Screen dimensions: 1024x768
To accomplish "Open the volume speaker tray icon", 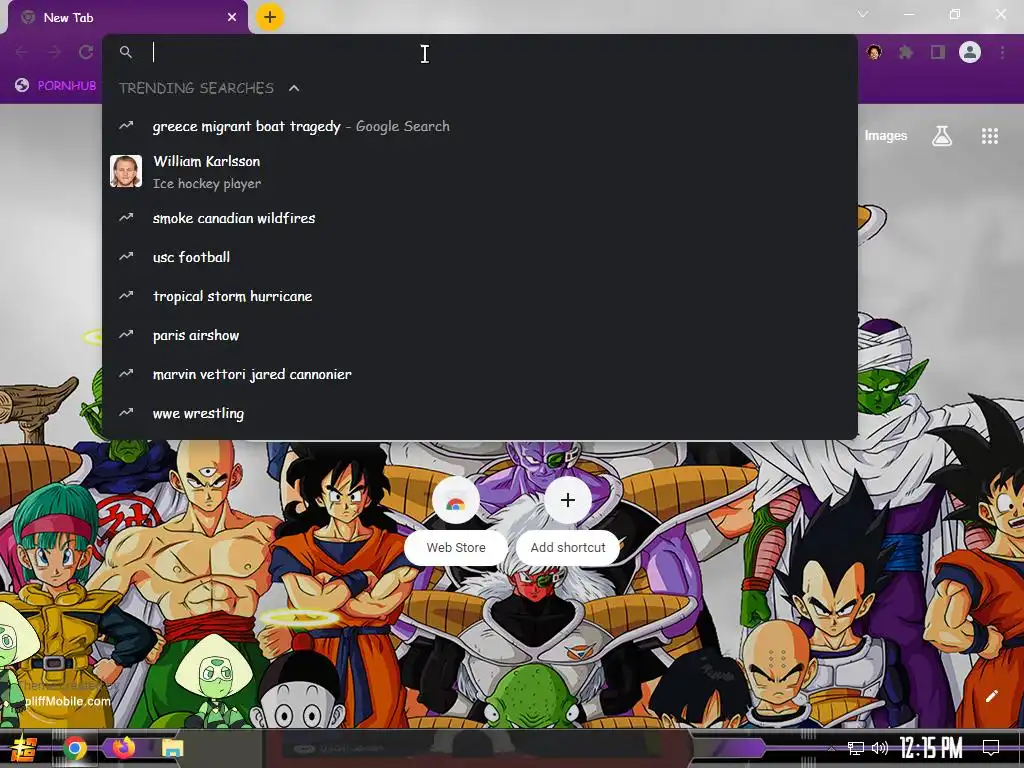I will tap(880, 748).
